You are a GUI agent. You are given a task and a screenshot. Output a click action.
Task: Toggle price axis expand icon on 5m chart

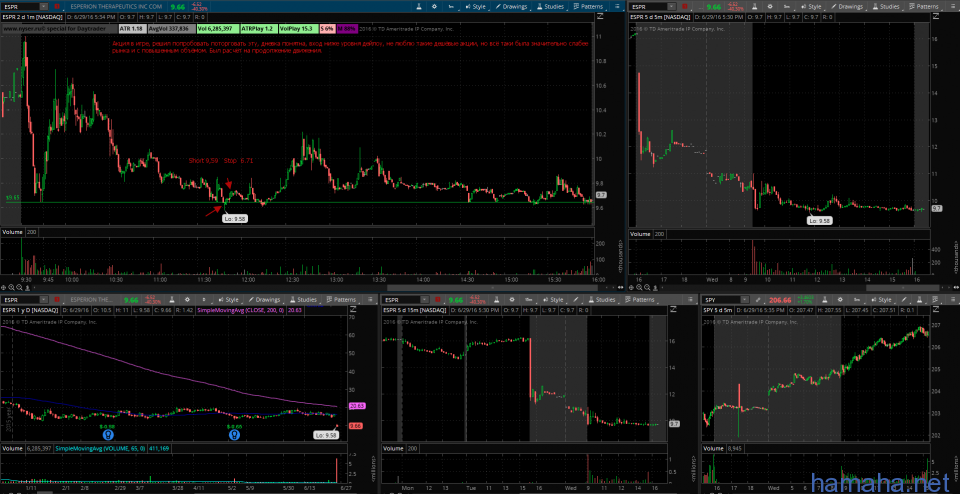(936, 16)
